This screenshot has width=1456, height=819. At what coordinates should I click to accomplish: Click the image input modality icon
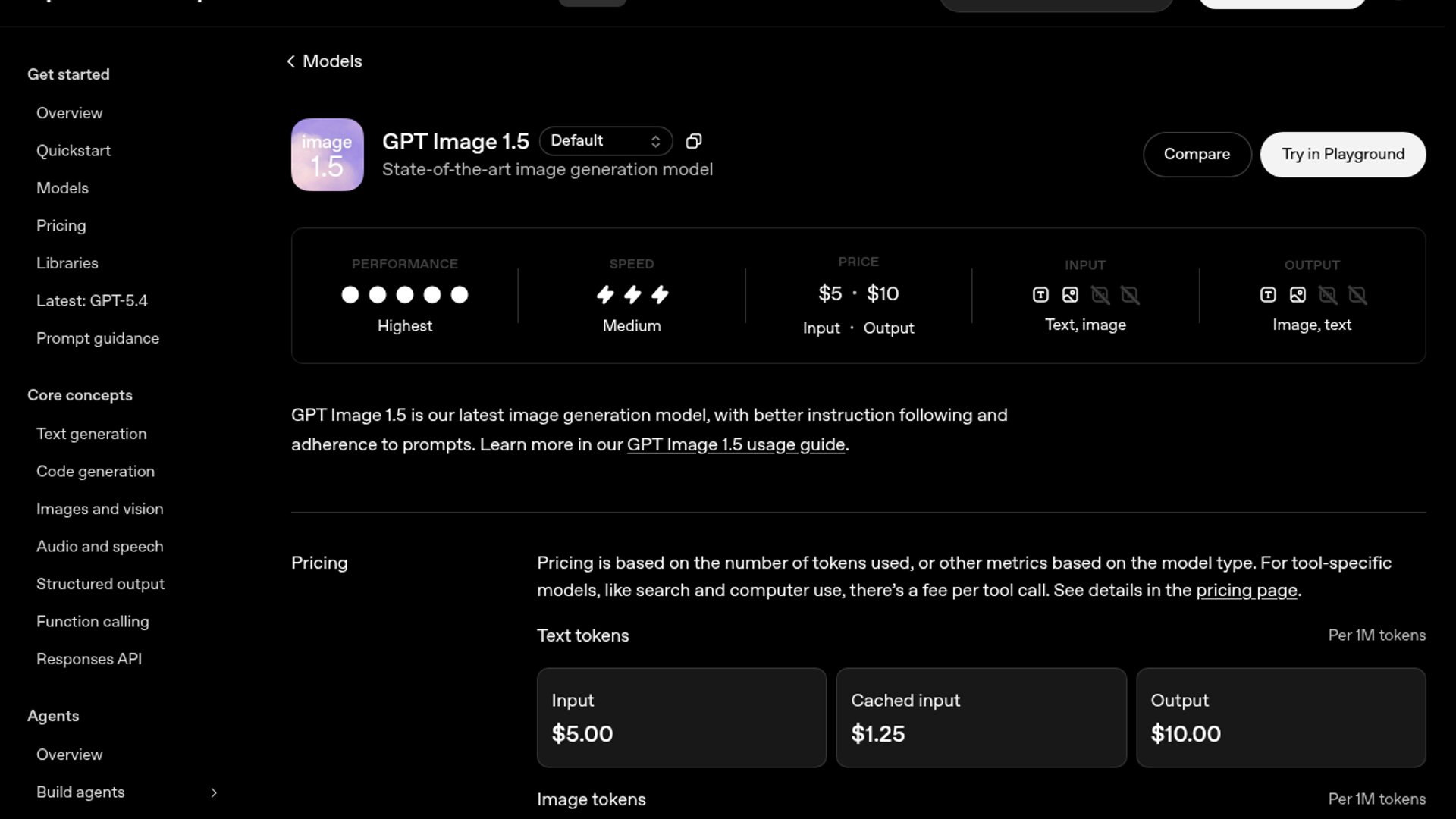pos(1070,295)
